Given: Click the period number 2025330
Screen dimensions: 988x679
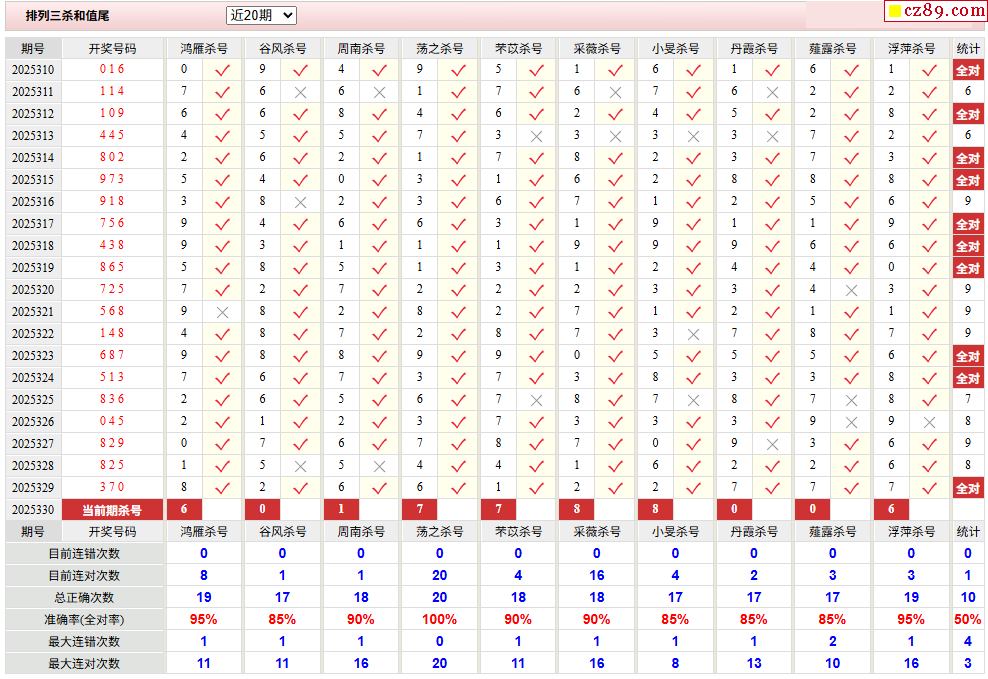Looking at the screenshot, I should pyautogui.click(x=33, y=510).
